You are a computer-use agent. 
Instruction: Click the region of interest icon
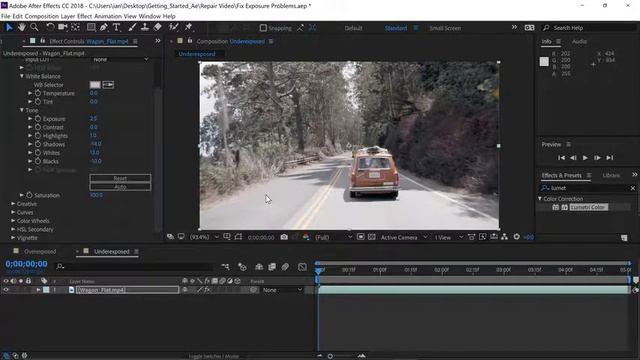tap(360, 237)
